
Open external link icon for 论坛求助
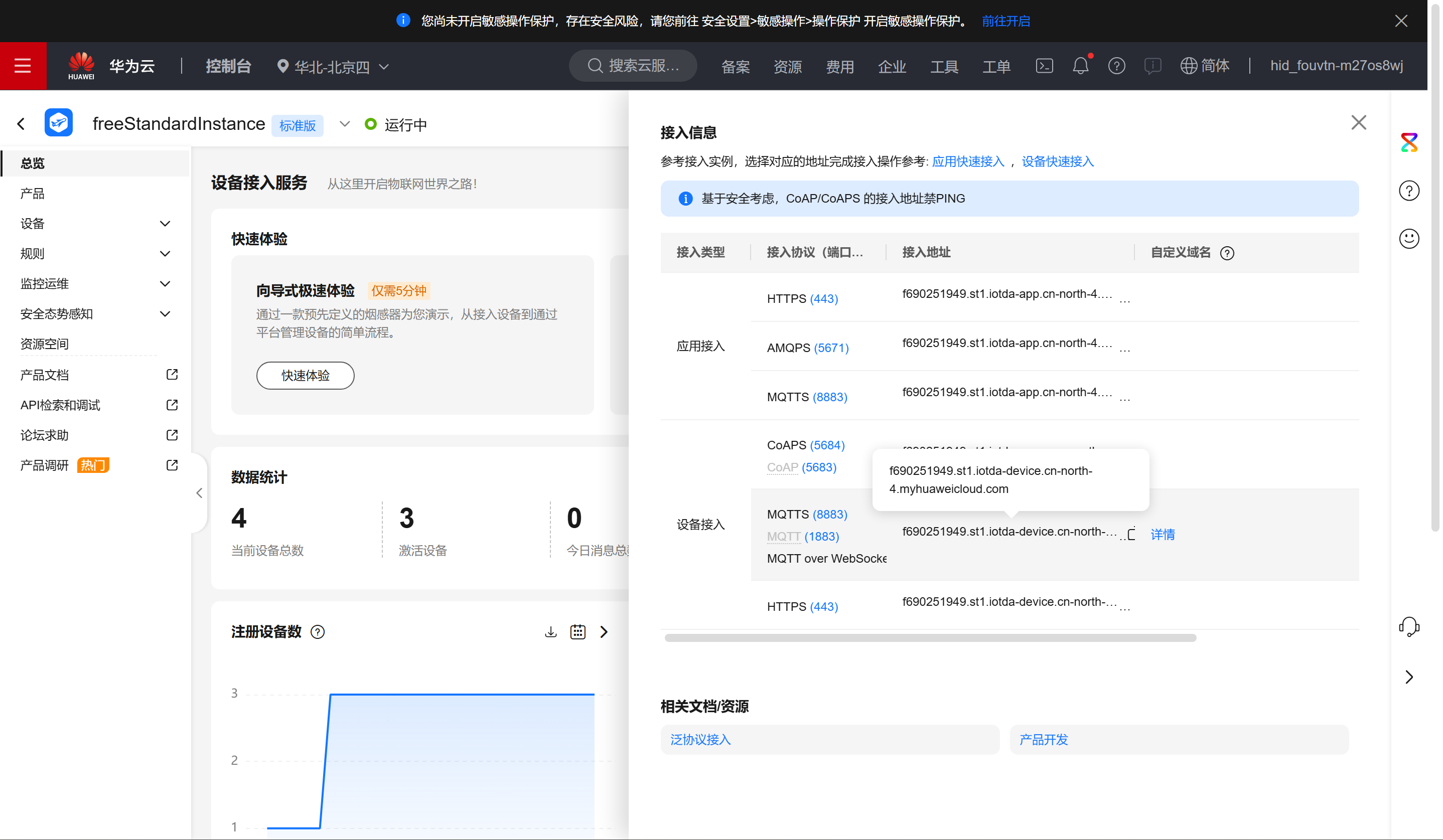point(172,435)
